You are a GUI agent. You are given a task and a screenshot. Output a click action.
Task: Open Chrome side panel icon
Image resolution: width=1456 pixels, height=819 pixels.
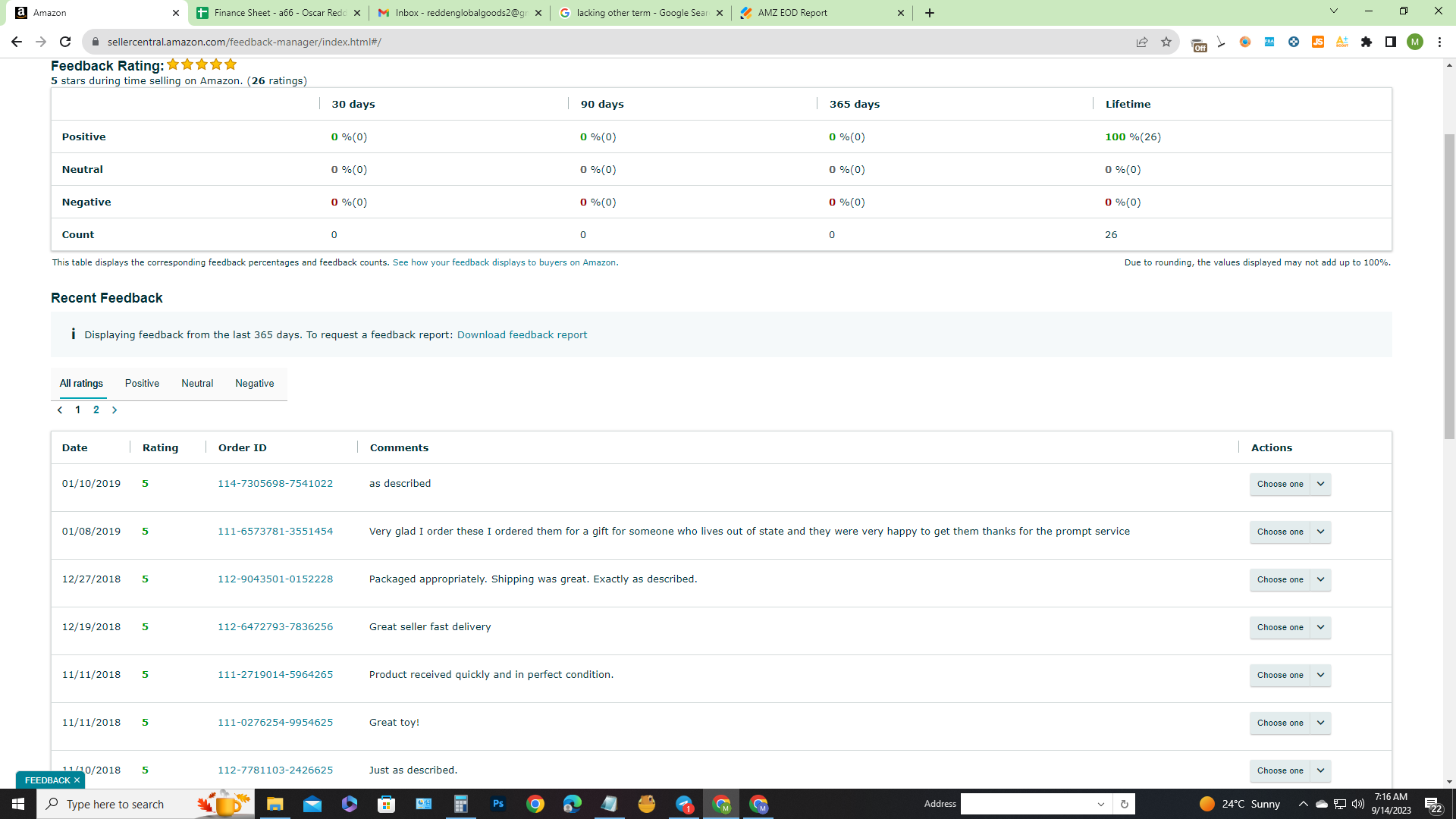point(1391,42)
